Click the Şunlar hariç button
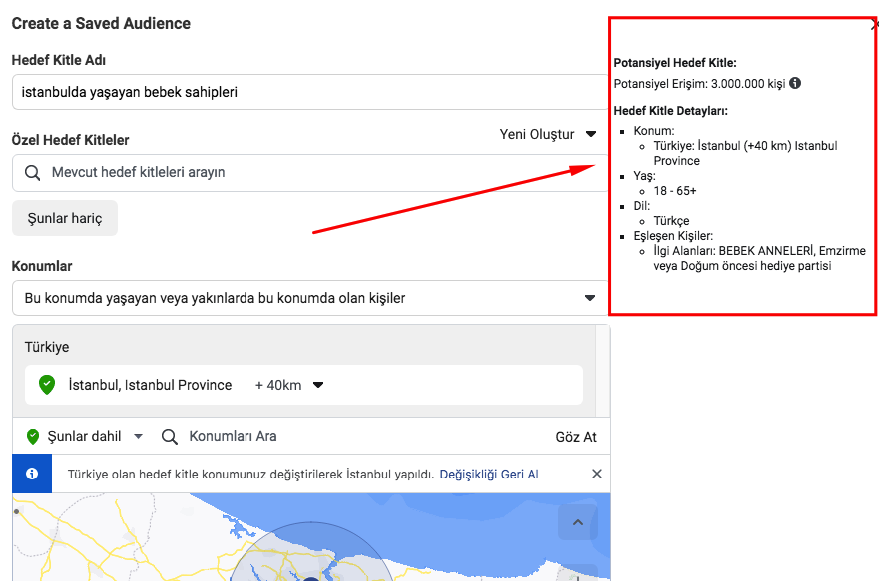The width and height of the screenshot is (879, 581). (65, 218)
